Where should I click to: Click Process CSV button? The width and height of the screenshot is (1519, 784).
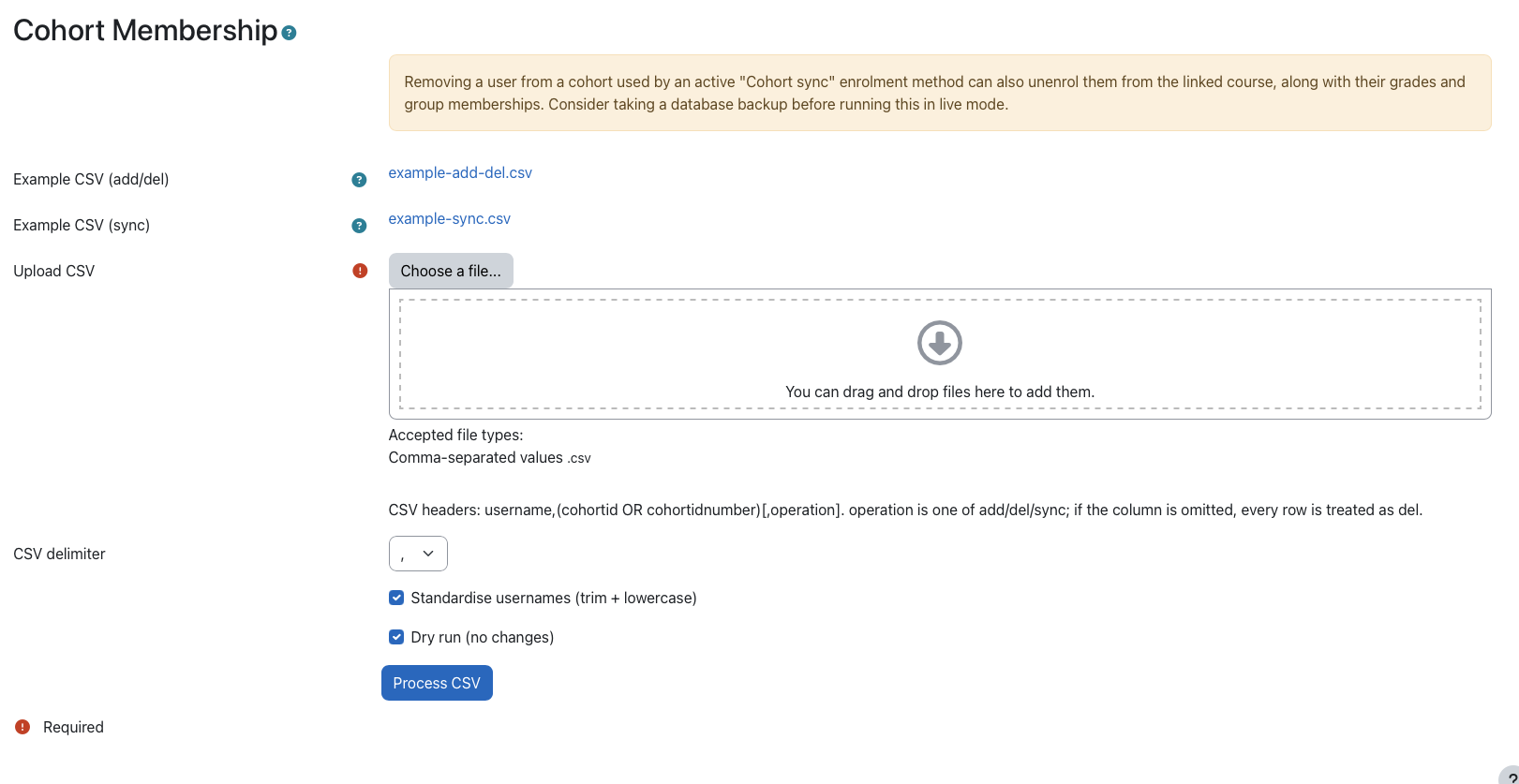click(x=437, y=683)
